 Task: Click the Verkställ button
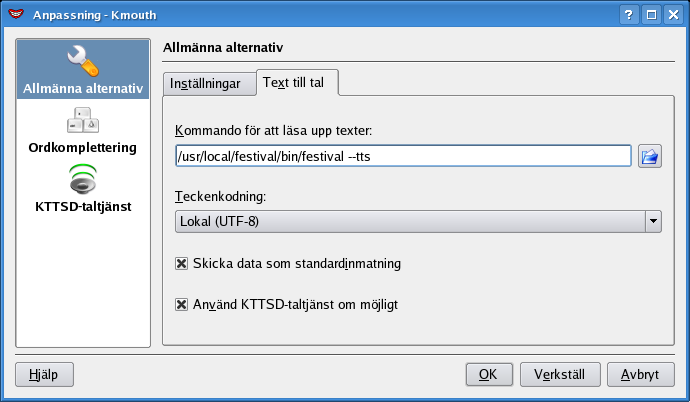(x=560, y=375)
